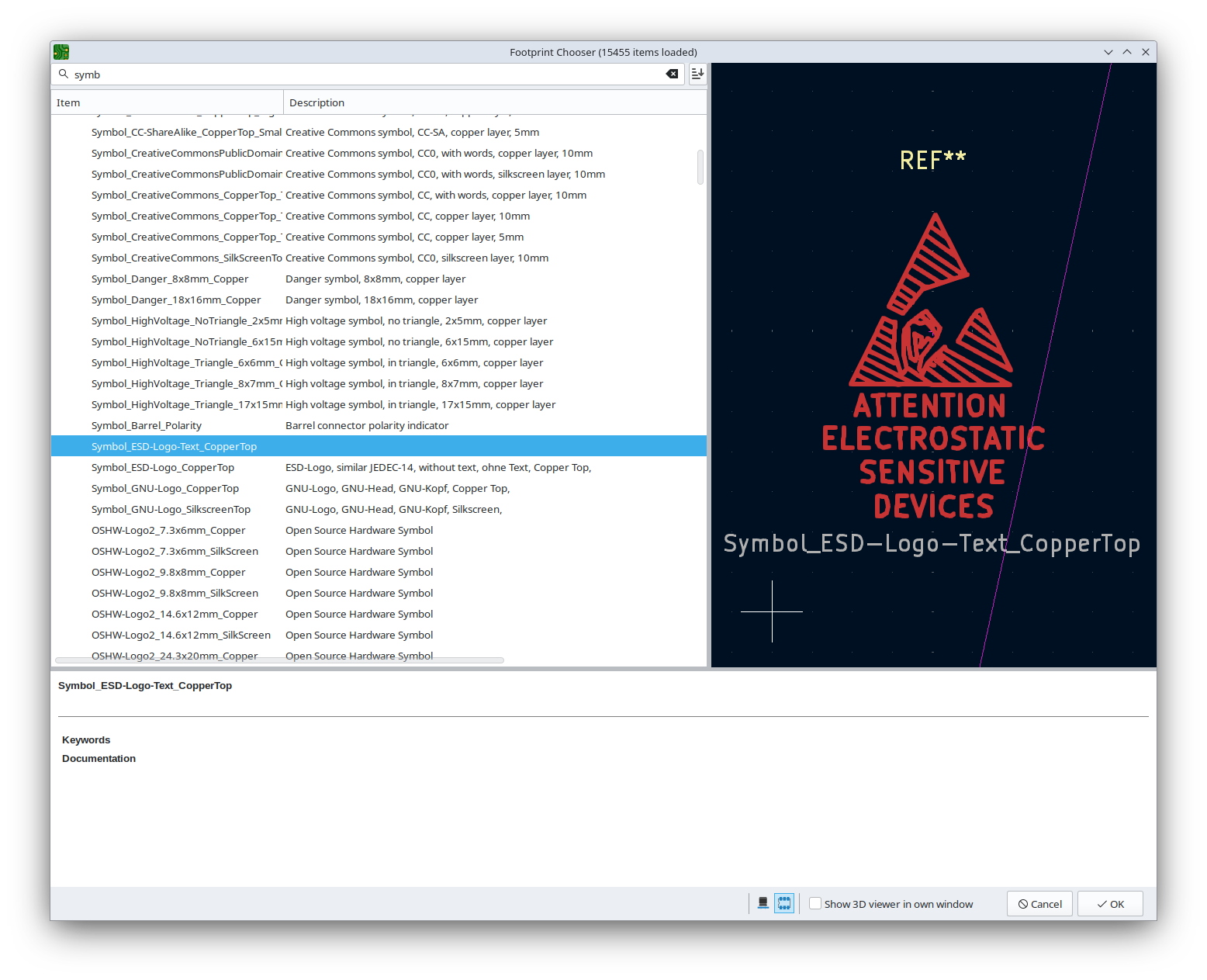Select OSHW-Logo2_9.8x8mm_SilkScreen footprint
Viewport: 1207px width, 980px height.
pyautogui.click(x=379, y=593)
